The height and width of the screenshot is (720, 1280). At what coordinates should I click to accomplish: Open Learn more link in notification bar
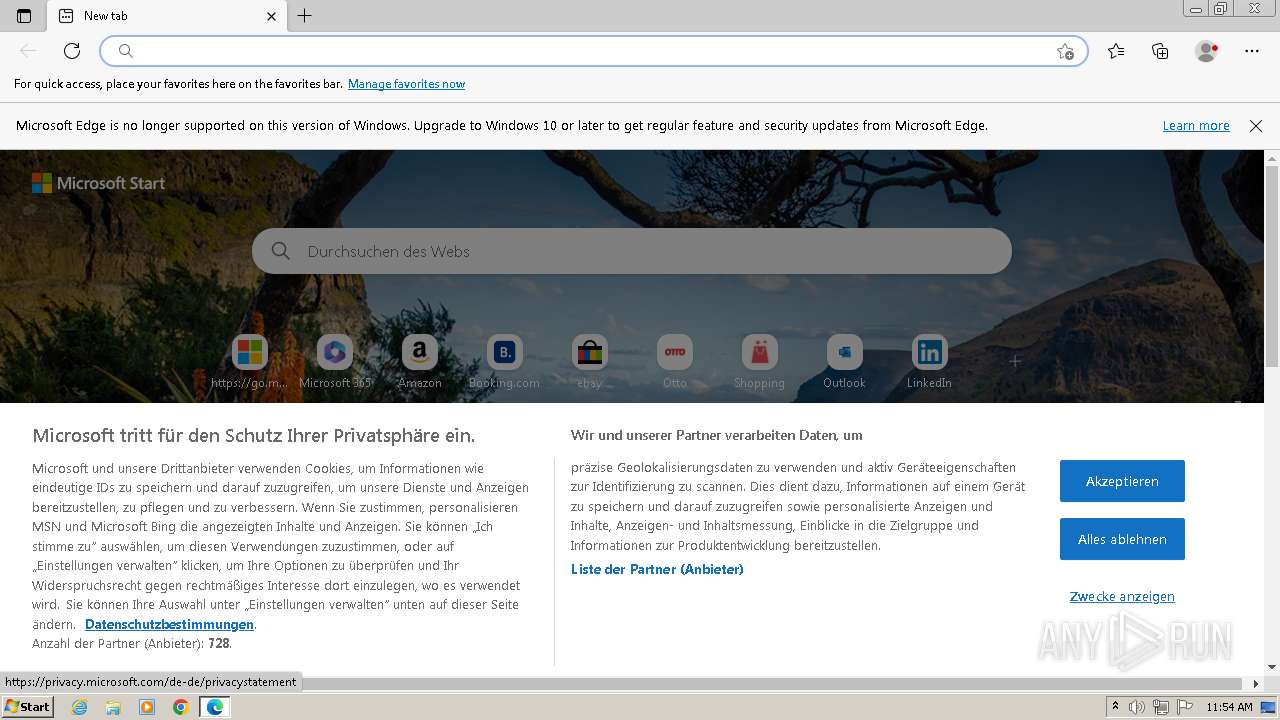(x=1196, y=126)
